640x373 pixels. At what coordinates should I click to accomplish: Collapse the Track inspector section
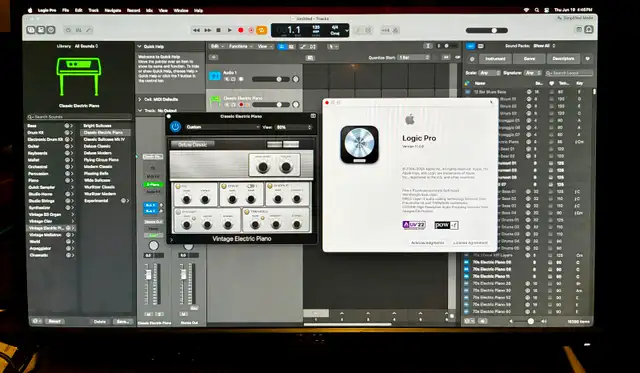point(139,111)
